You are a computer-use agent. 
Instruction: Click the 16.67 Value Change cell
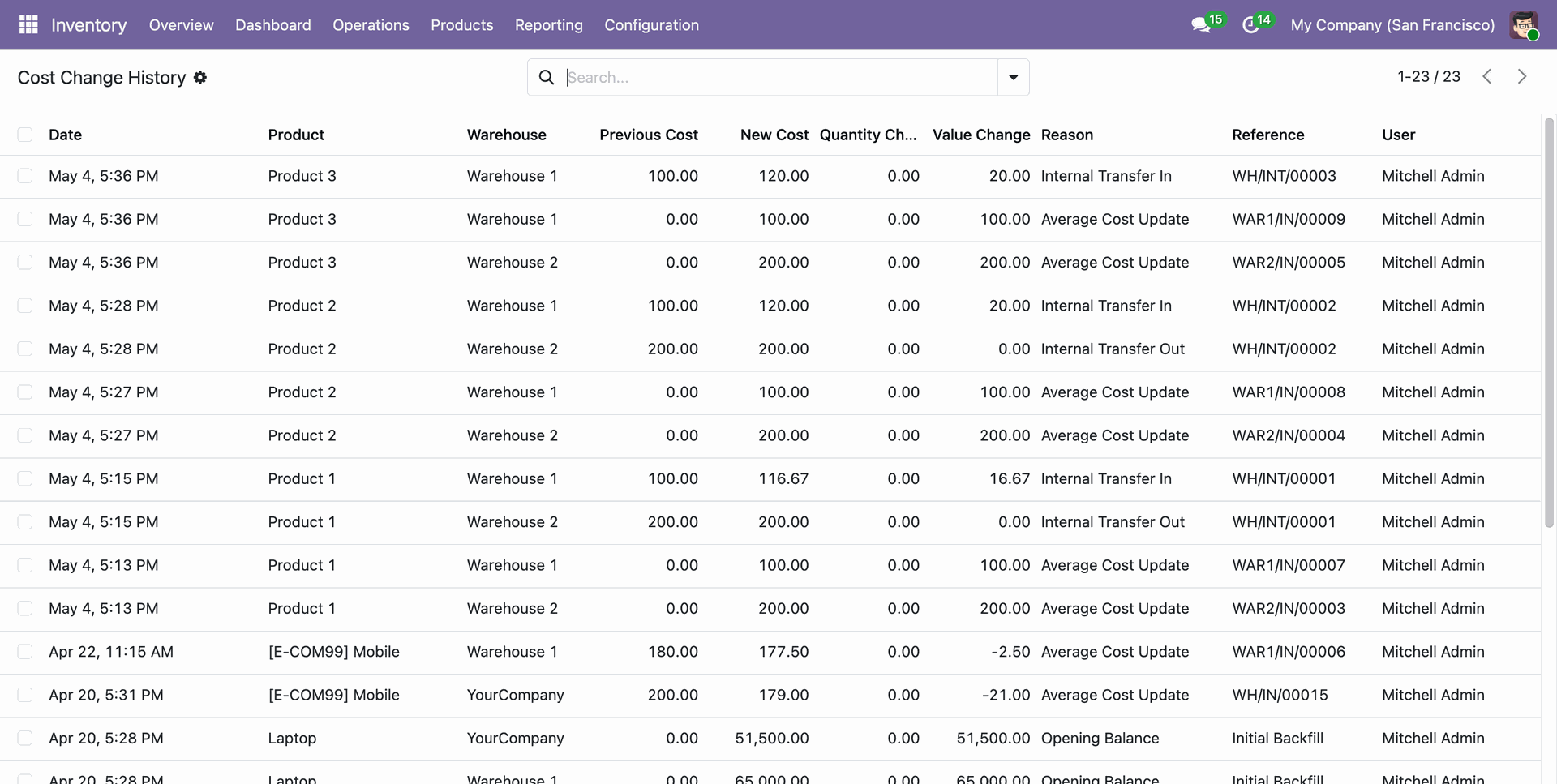click(1010, 479)
